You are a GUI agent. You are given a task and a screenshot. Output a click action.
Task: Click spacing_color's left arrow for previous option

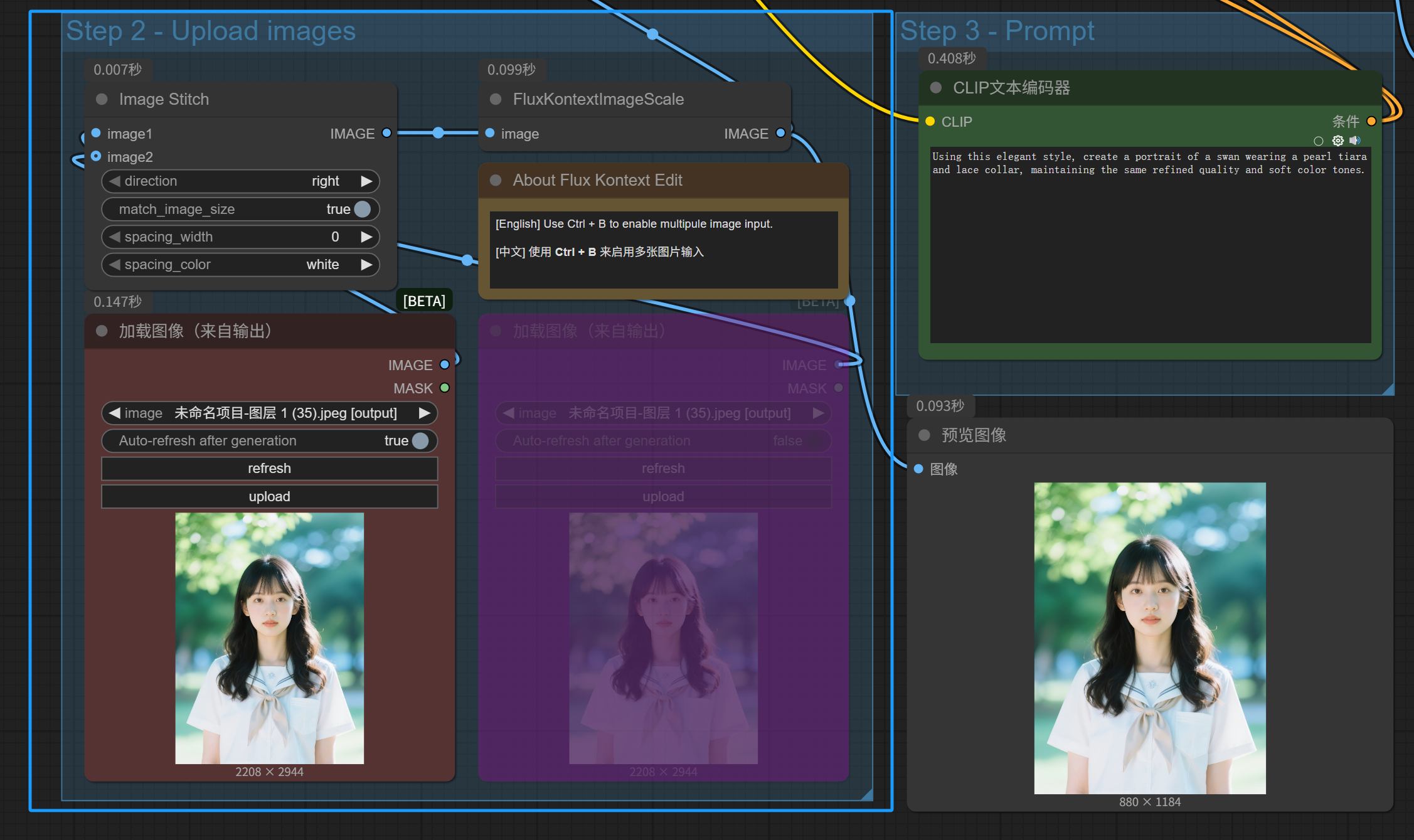(x=115, y=264)
